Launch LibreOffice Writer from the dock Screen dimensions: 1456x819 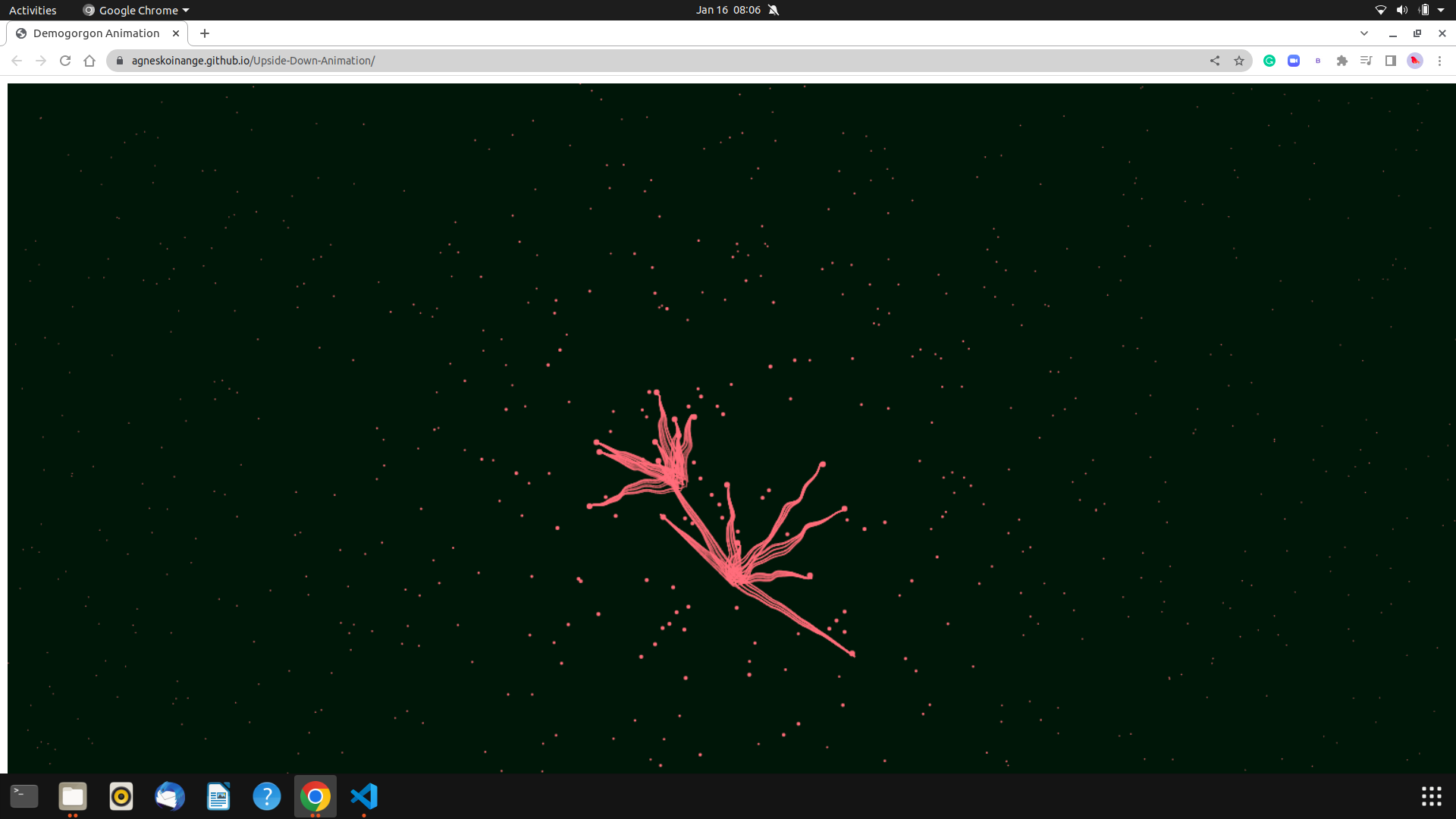pos(218,796)
